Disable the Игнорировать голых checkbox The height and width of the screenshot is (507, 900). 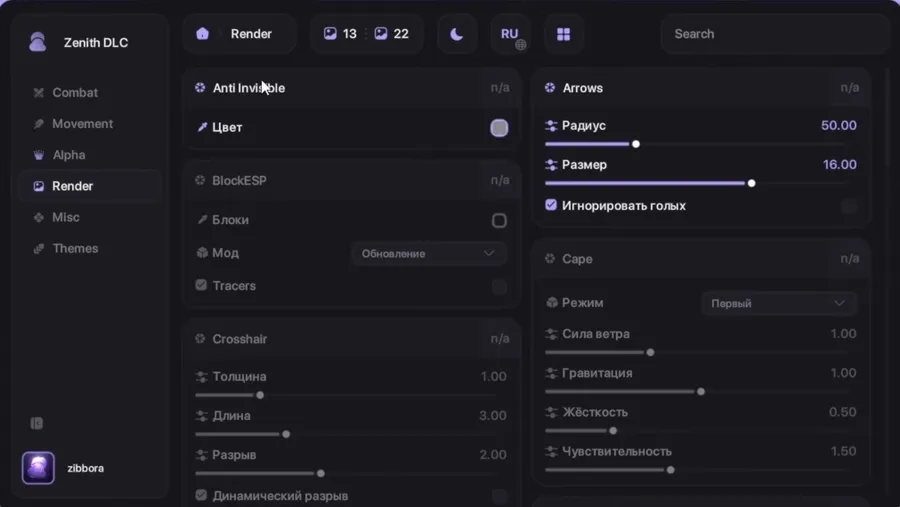[x=551, y=205]
